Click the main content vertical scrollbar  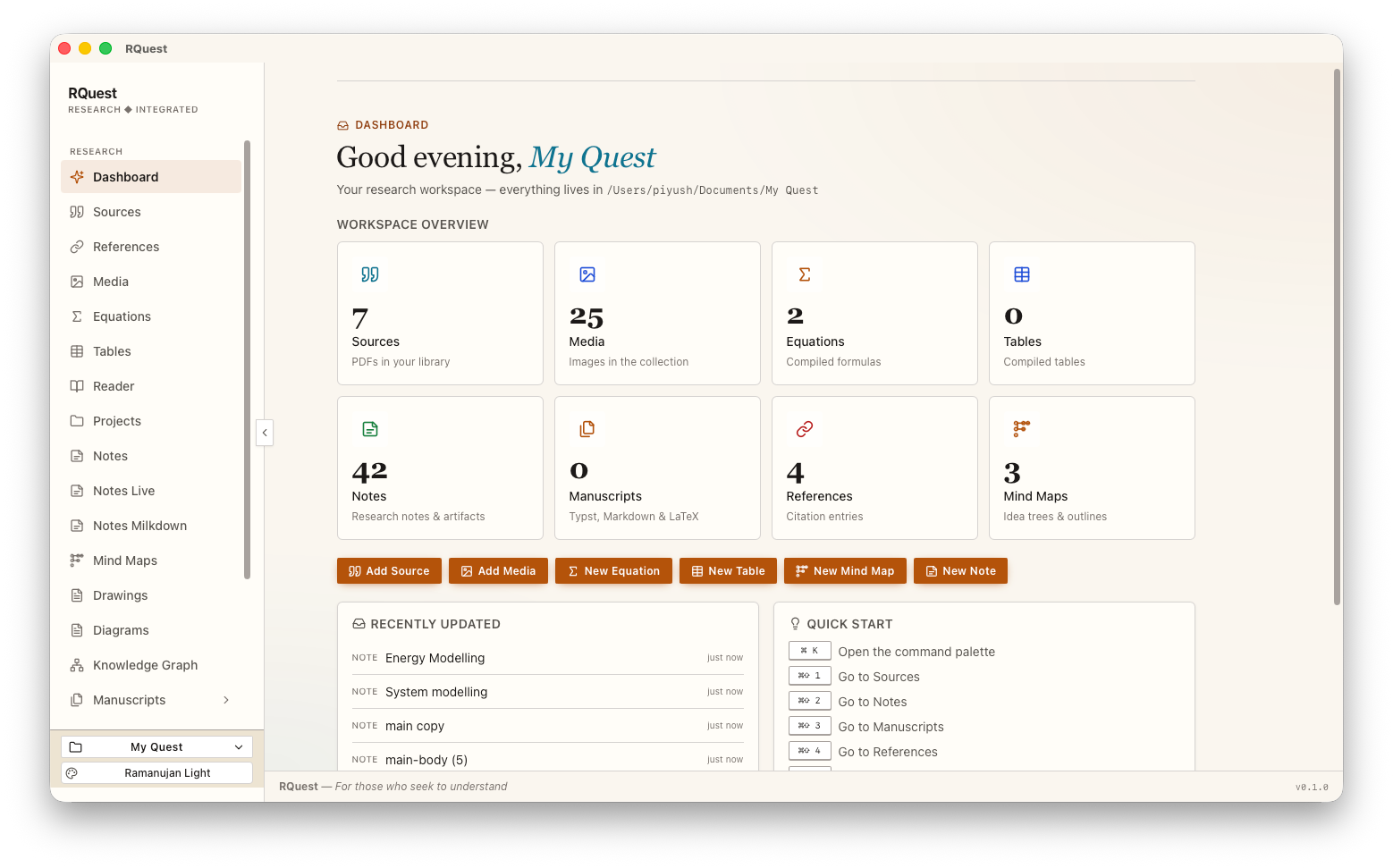[1338, 337]
